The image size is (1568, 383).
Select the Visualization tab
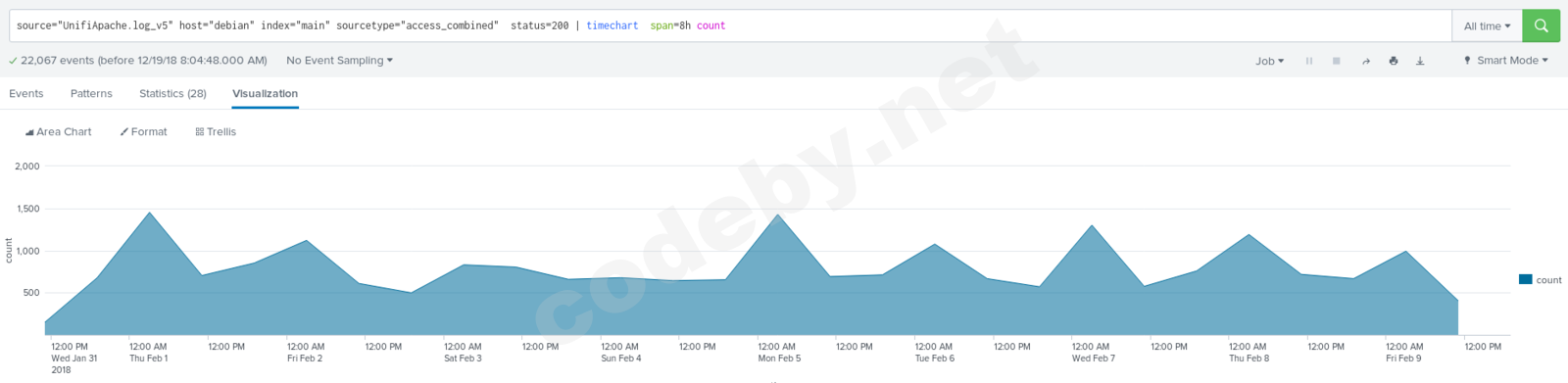point(265,94)
